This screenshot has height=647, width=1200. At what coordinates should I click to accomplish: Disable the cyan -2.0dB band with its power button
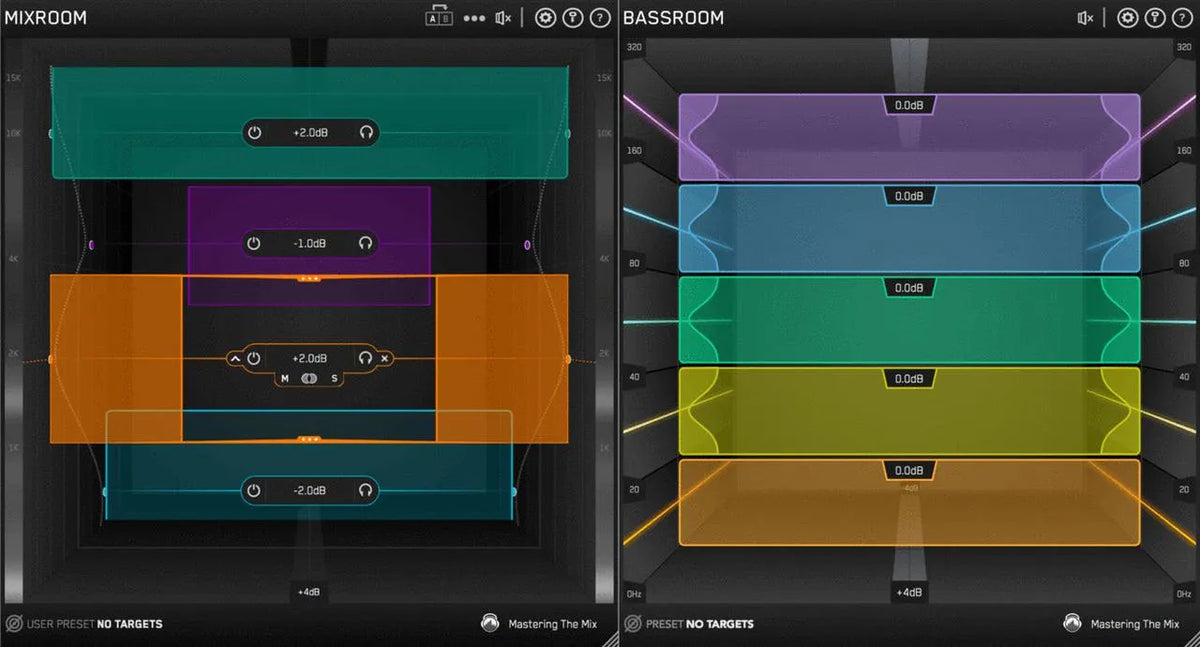[x=253, y=491]
